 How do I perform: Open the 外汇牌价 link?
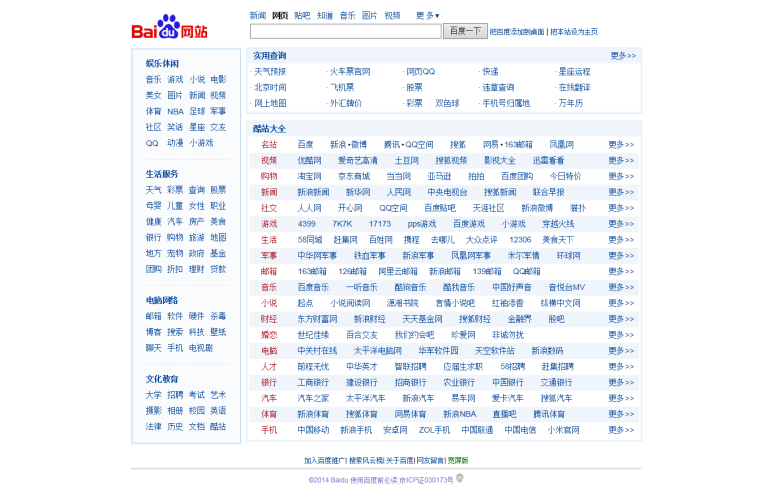tap(346, 103)
